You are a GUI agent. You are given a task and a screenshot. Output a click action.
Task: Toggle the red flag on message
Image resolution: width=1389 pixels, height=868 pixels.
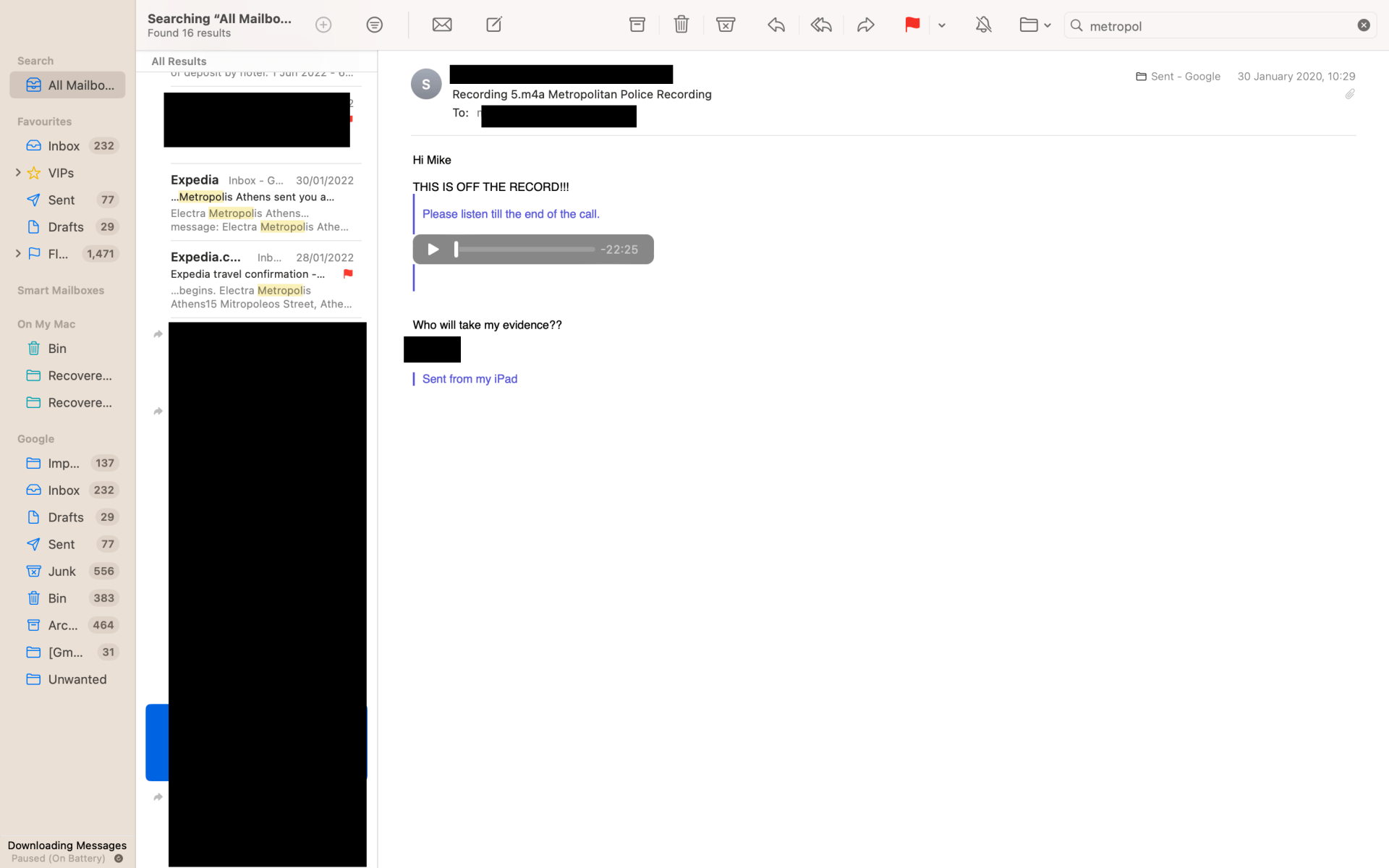pyautogui.click(x=912, y=25)
